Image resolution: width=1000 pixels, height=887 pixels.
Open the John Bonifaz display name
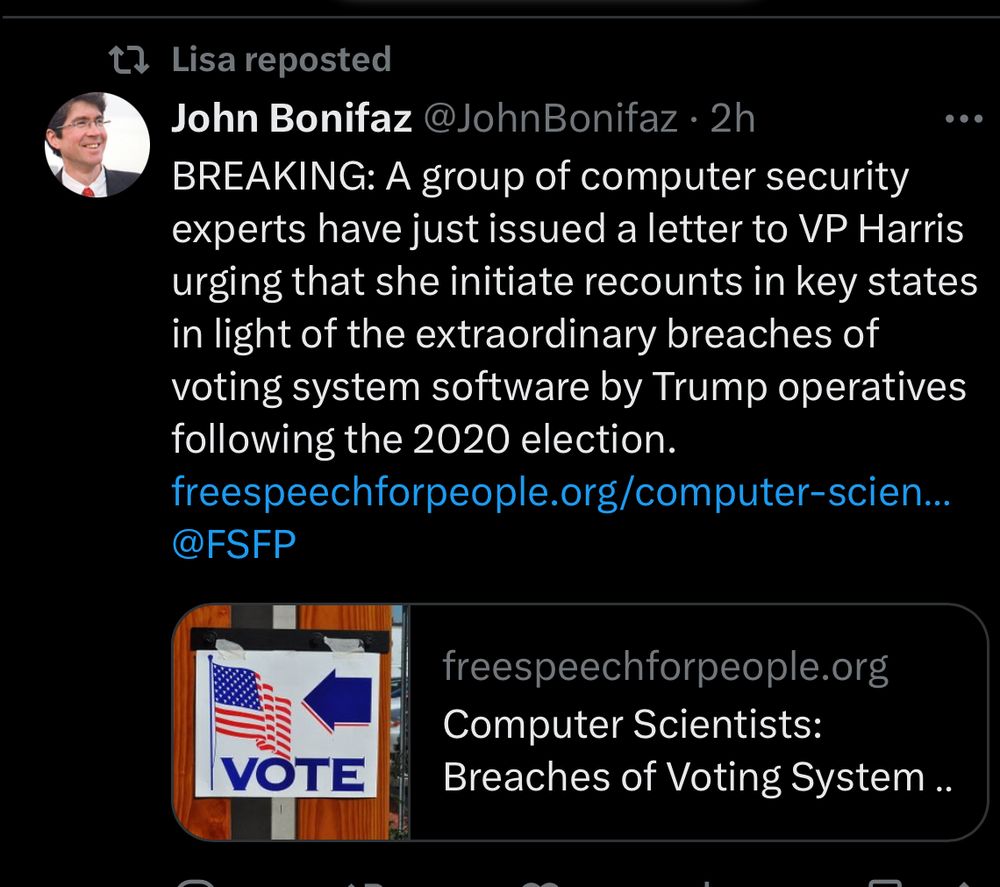point(291,120)
